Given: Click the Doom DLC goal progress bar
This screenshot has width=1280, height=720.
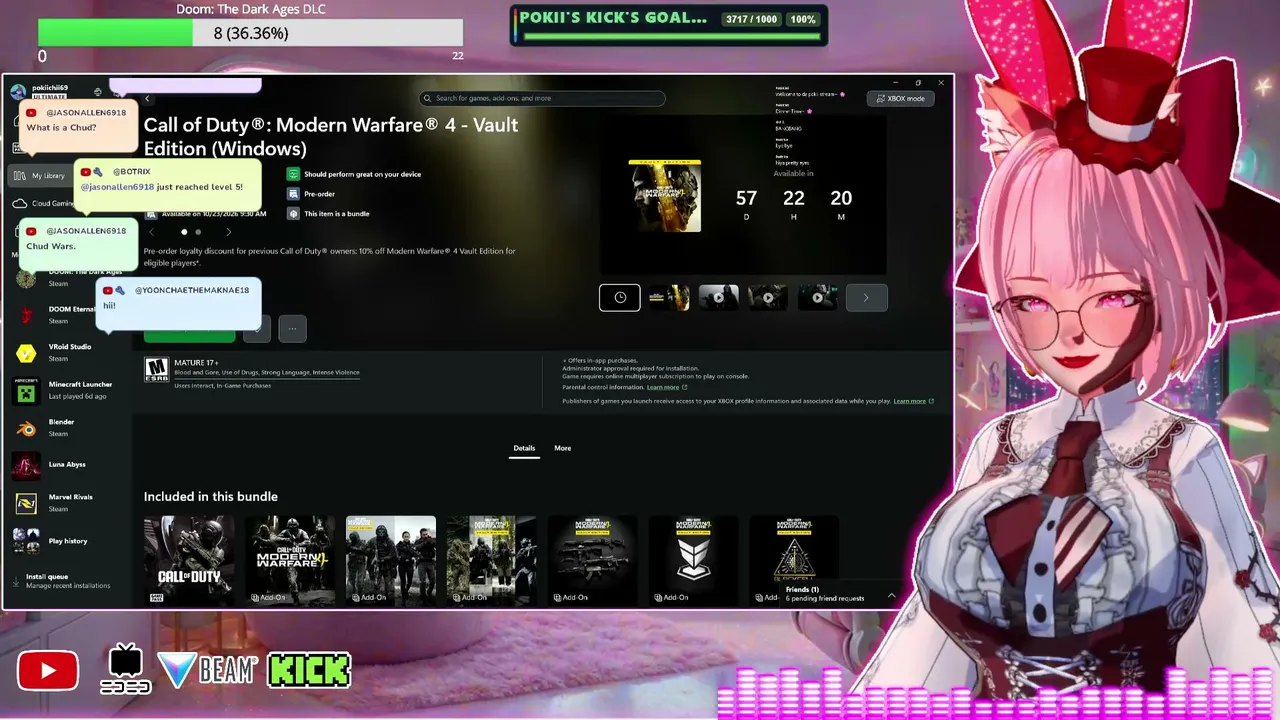Looking at the screenshot, I should pyautogui.click(x=250, y=33).
